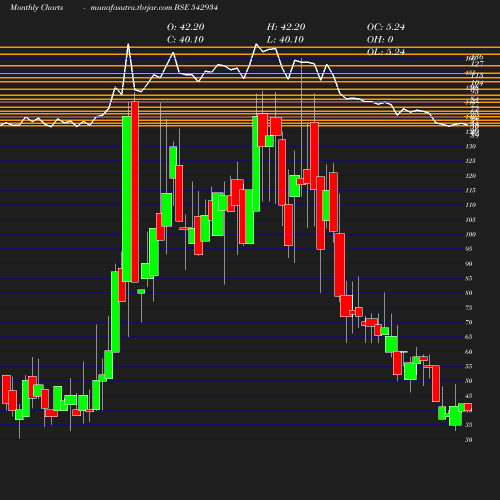
Task: Click the 120 price axis label
Action: coord(470,176)
